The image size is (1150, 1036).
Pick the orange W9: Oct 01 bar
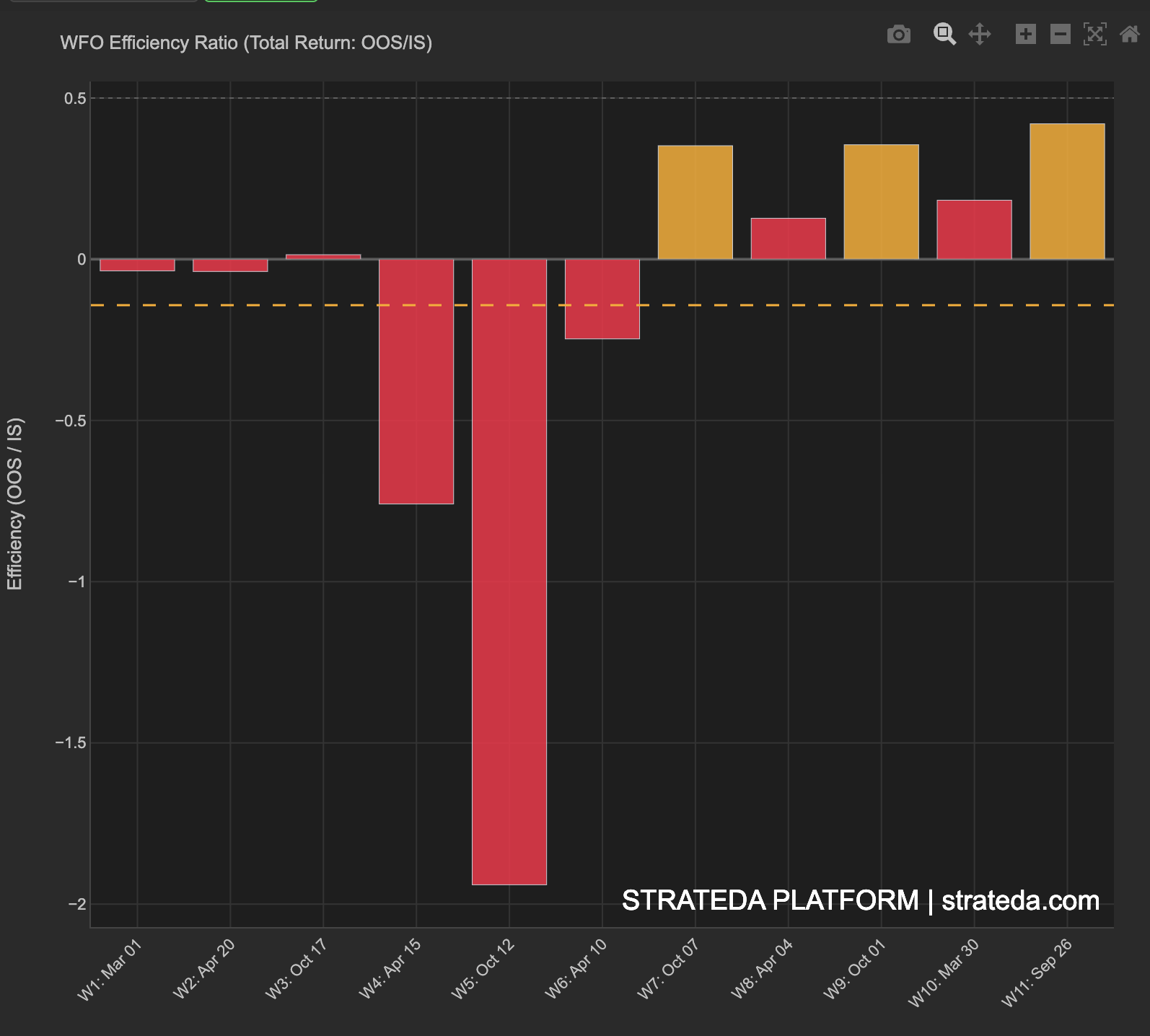882,202
